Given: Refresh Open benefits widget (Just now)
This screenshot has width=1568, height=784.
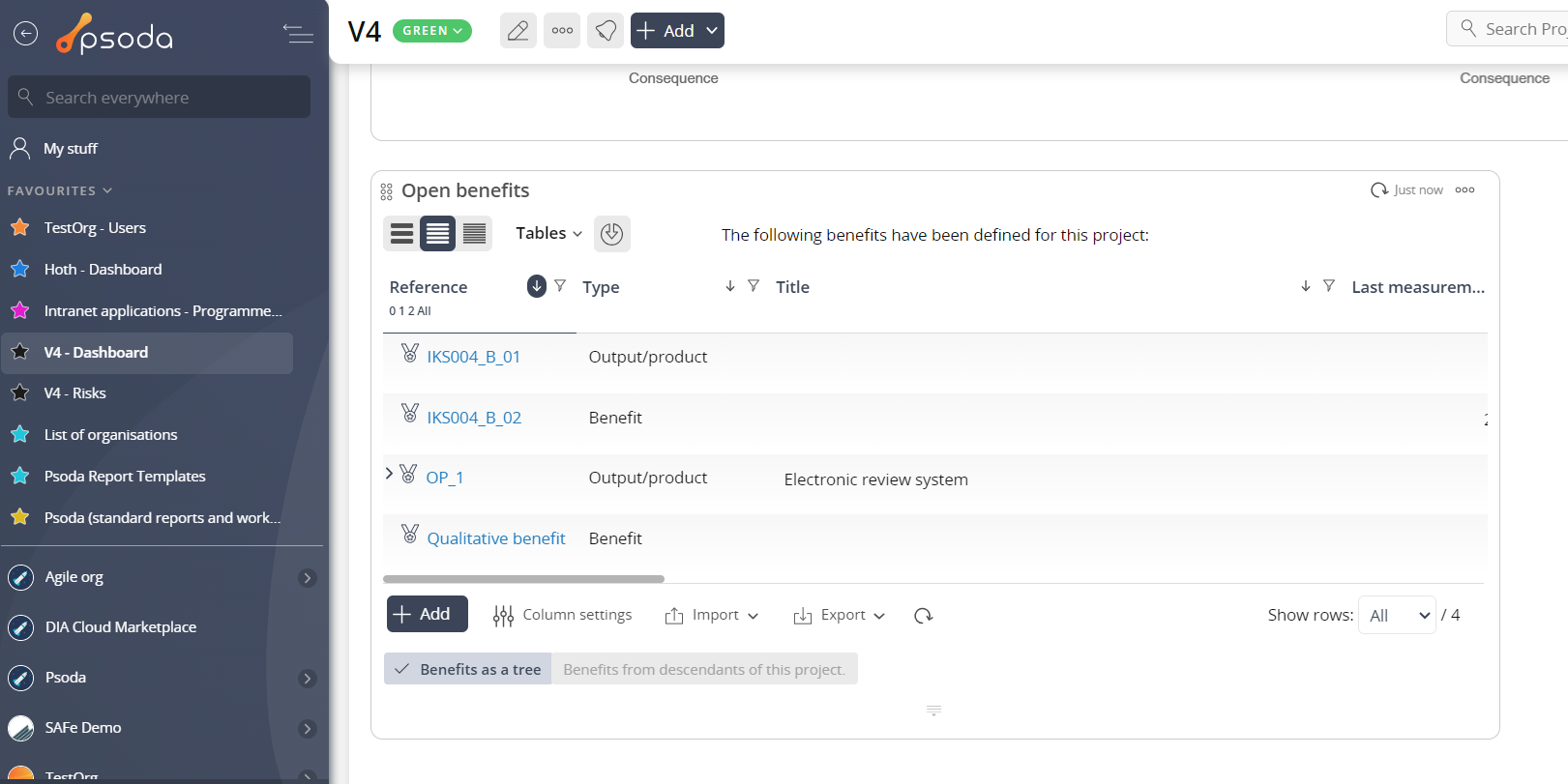Looking at the screenshot, I should pyautogui.click(x=1406, y=189).
